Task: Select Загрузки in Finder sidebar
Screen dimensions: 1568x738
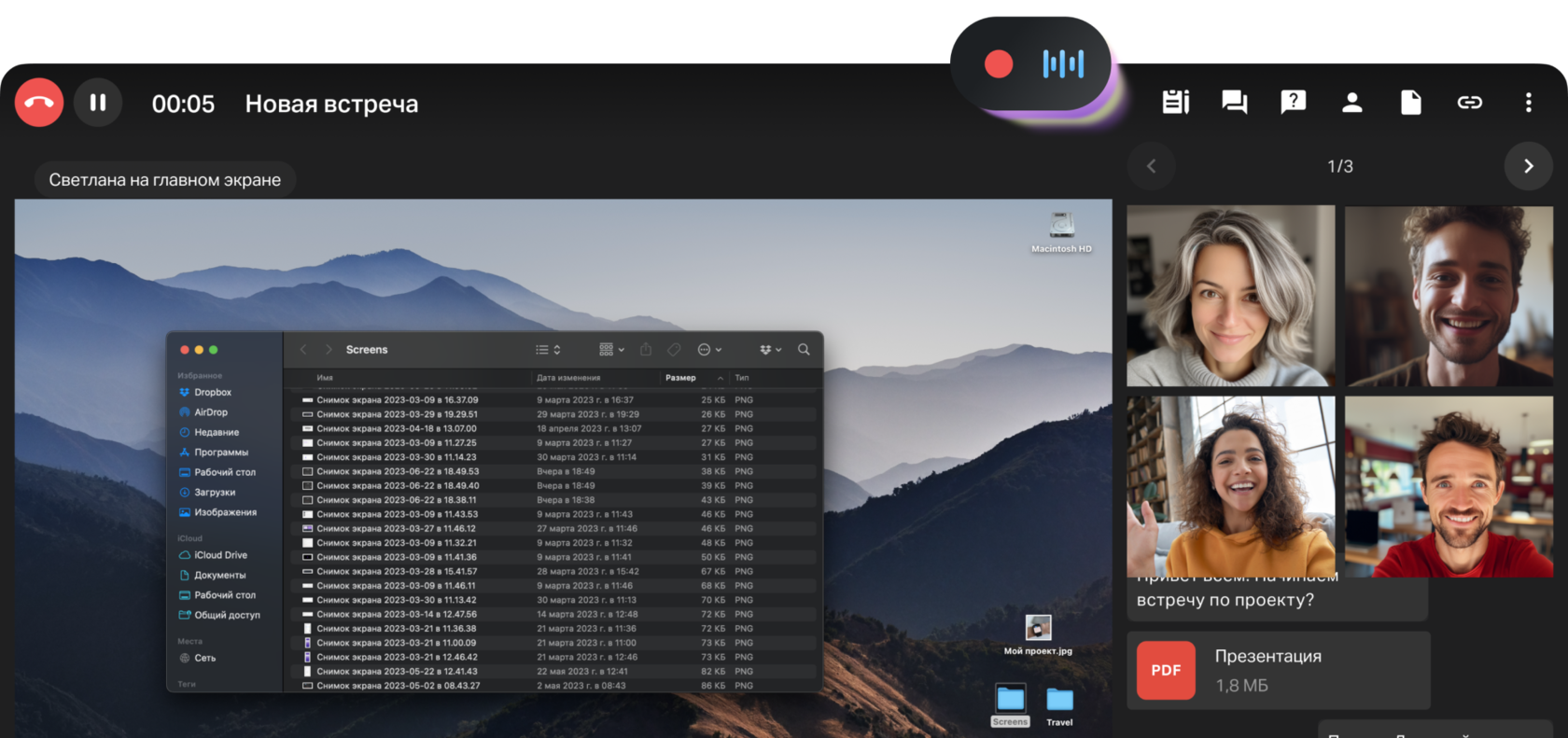Action: [x=215, y=493]
